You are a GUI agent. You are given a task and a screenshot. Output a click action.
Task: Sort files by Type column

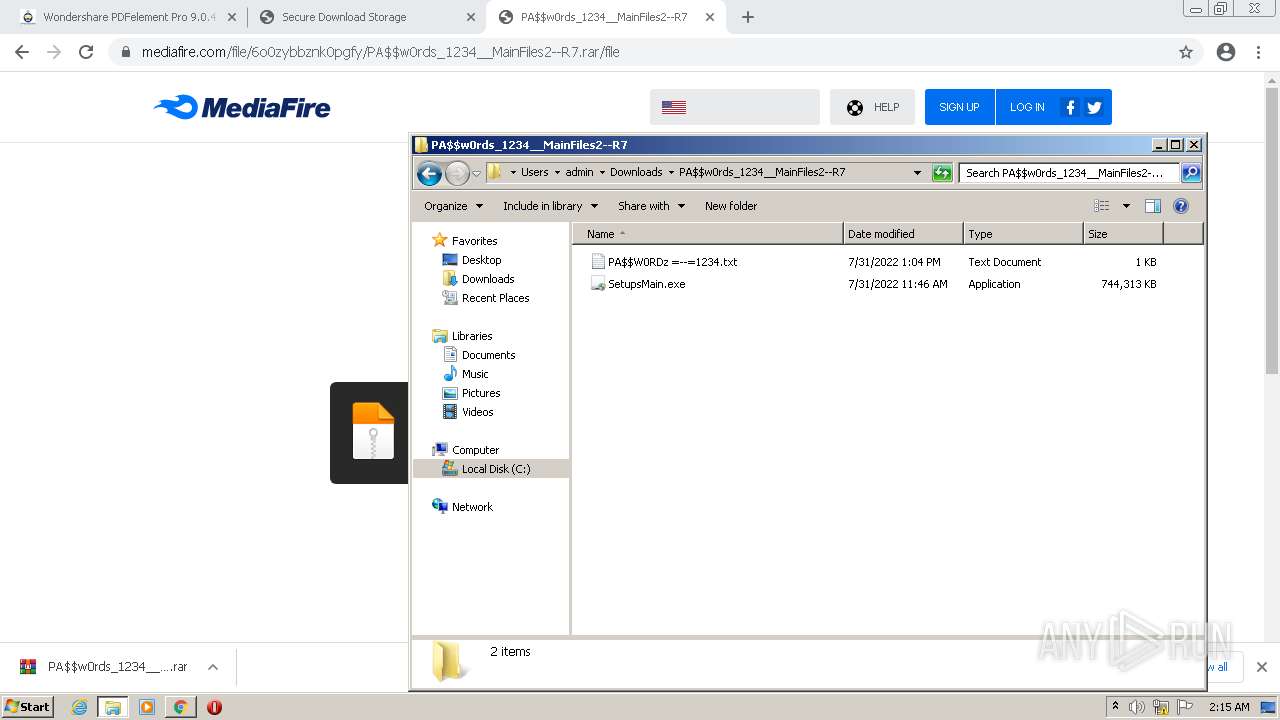1023,234
